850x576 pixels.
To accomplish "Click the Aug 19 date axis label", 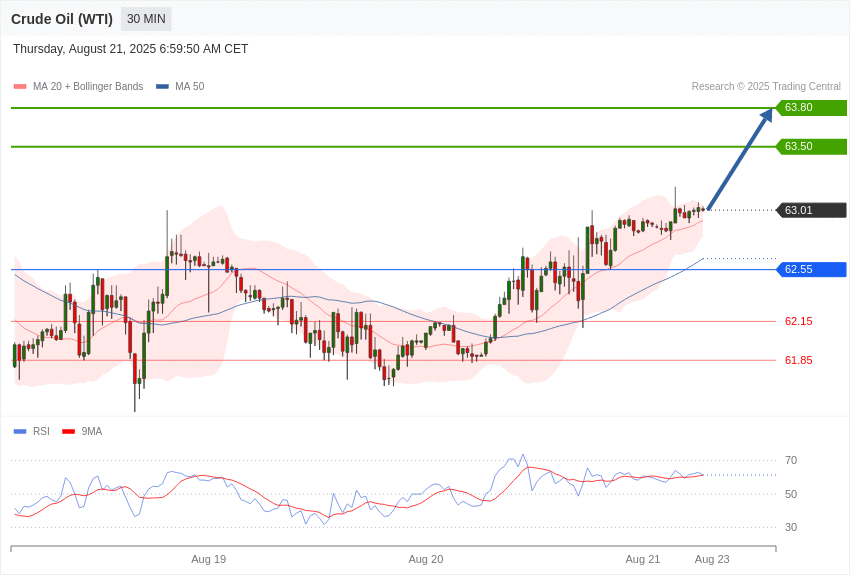I will (x=209, y=559).
